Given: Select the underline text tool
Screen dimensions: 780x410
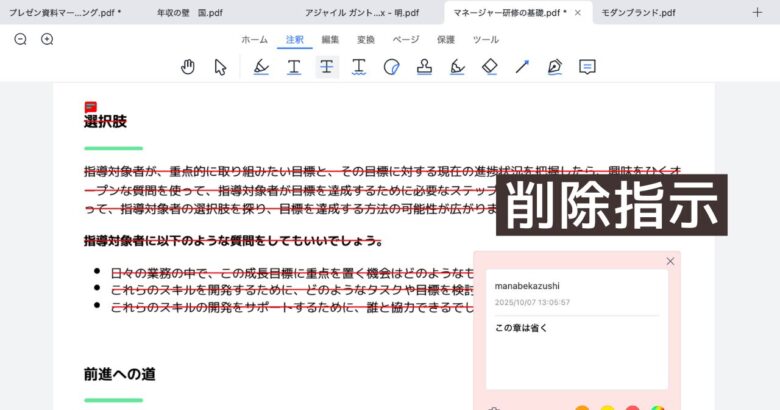Looking at the screenshot, I should pos(293,67).
